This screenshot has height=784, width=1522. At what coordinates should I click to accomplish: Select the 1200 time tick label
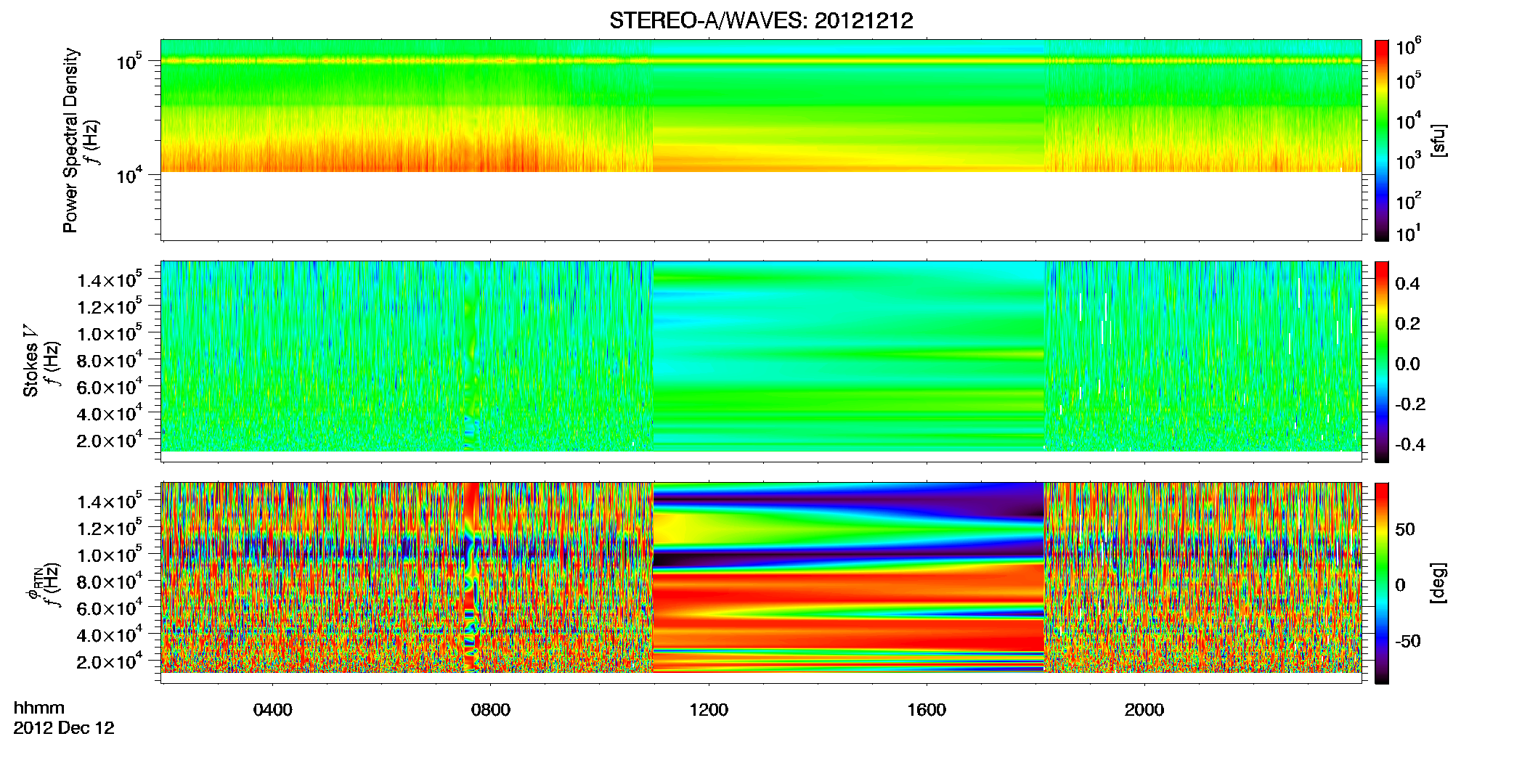pyautogui.click(x=709, y=710)
